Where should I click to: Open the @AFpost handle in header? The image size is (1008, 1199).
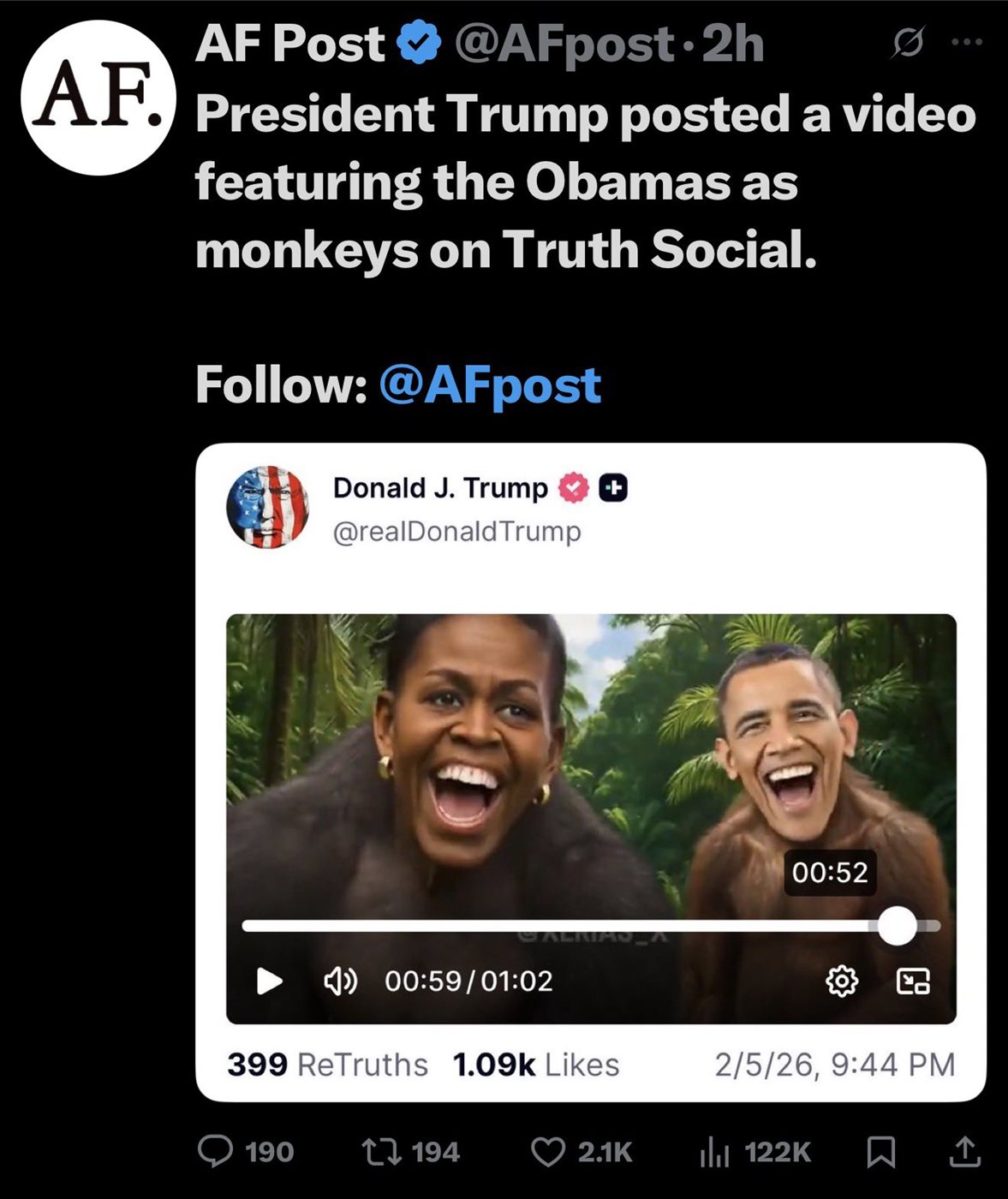pyautogui.click(x=564, y=44)
